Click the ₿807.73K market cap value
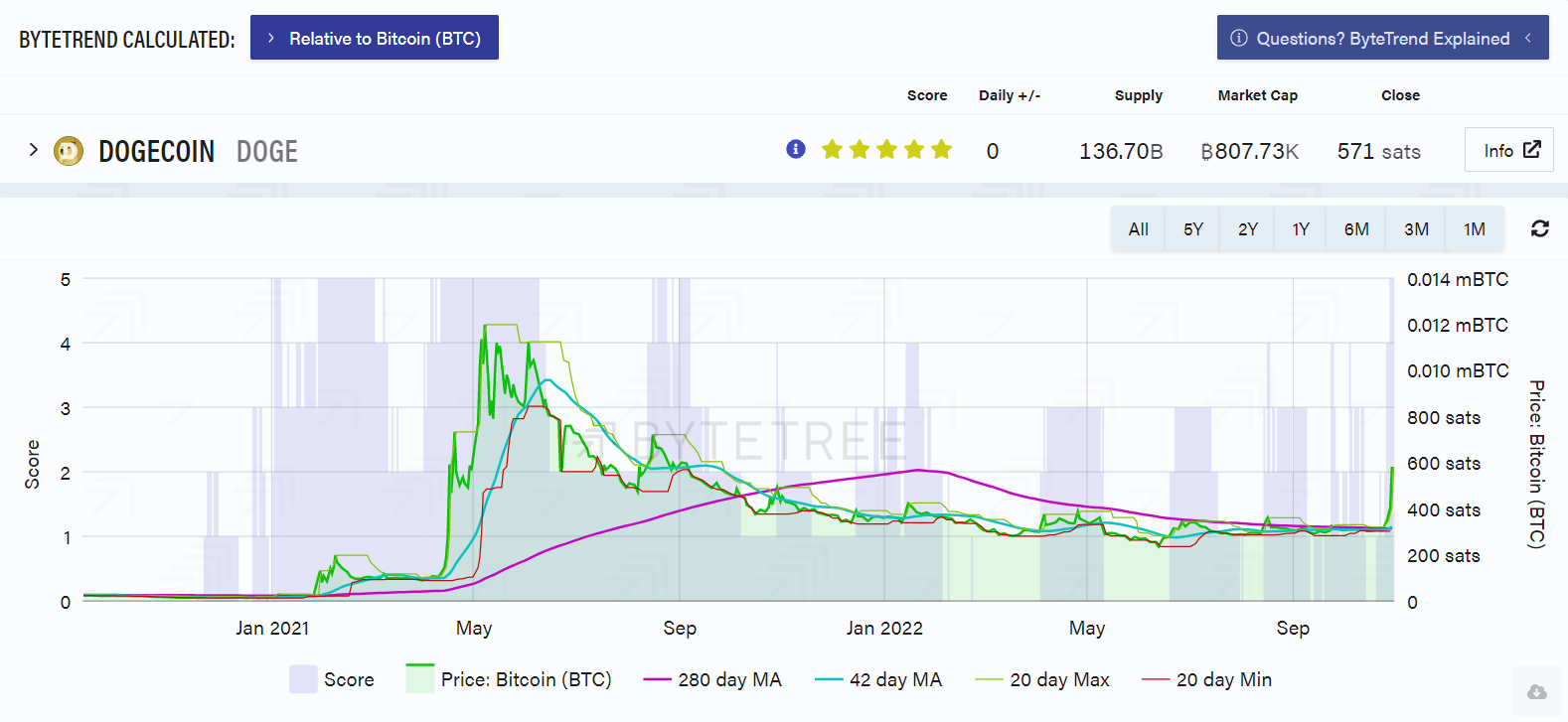Screen dimensions: 1568x722 (1250, 151)
